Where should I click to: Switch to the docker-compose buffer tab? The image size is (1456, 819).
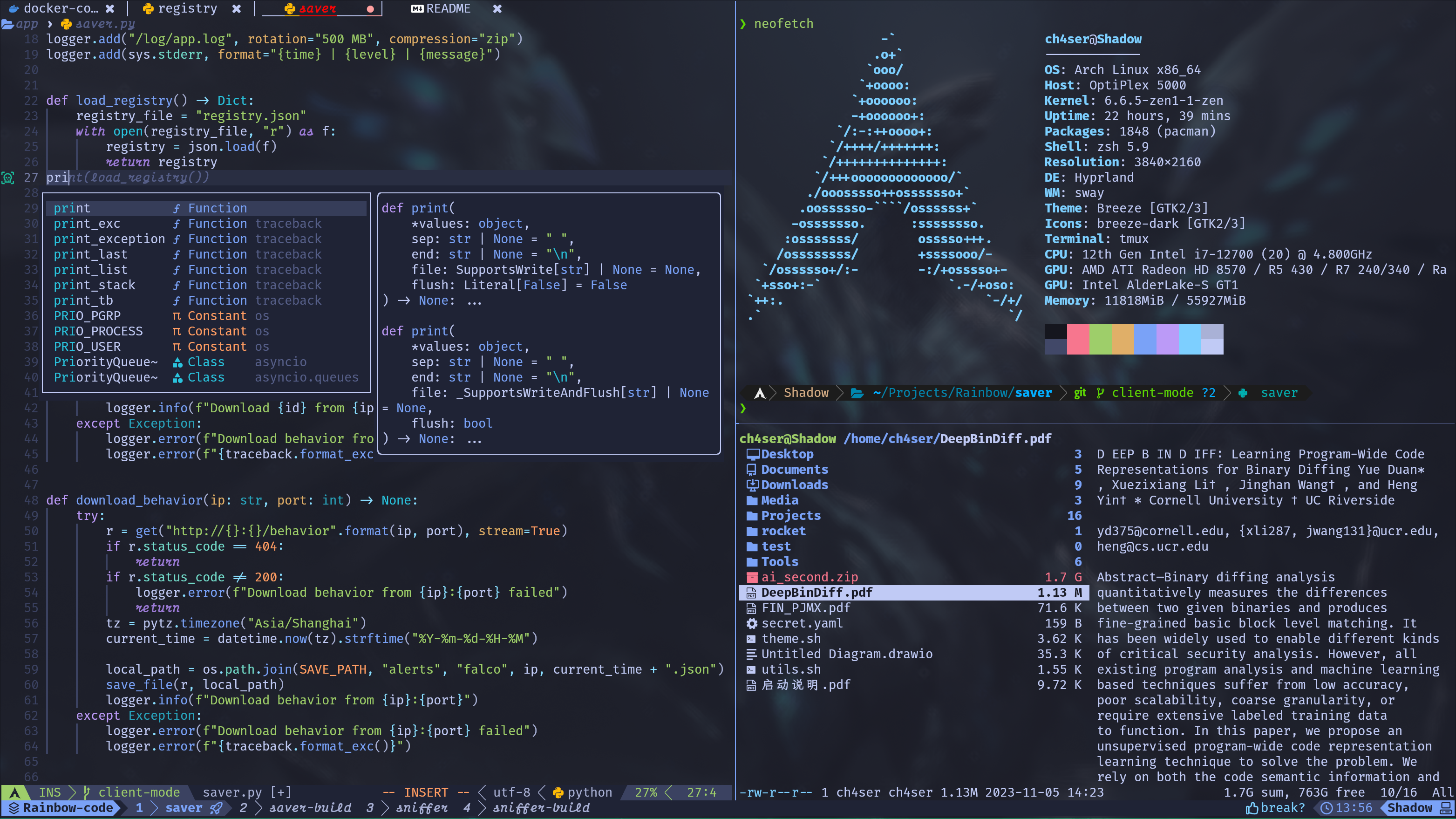tap(61, 8)
